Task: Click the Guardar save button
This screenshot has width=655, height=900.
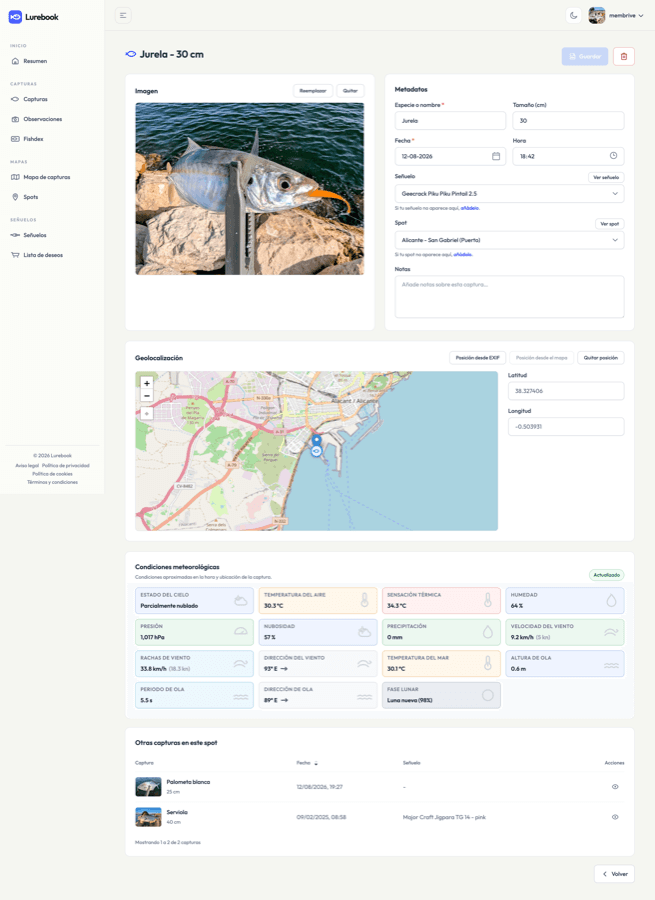Action: click(584, 56)
